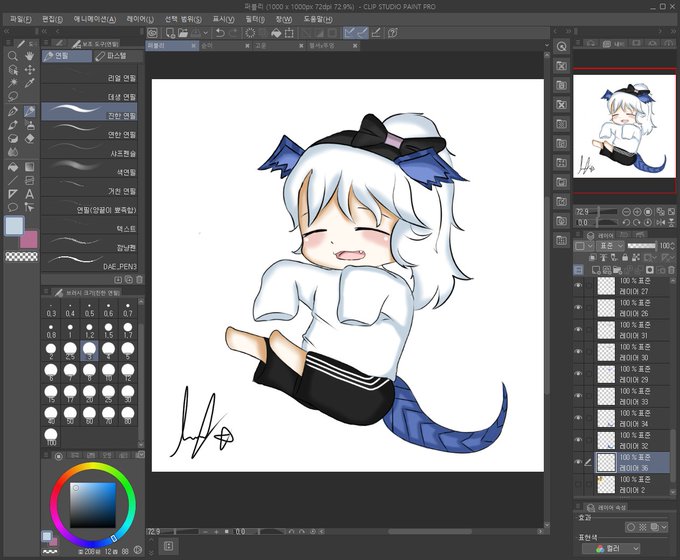
Task: Hide layer 레이어 31 using its eye
Action: 578,330
